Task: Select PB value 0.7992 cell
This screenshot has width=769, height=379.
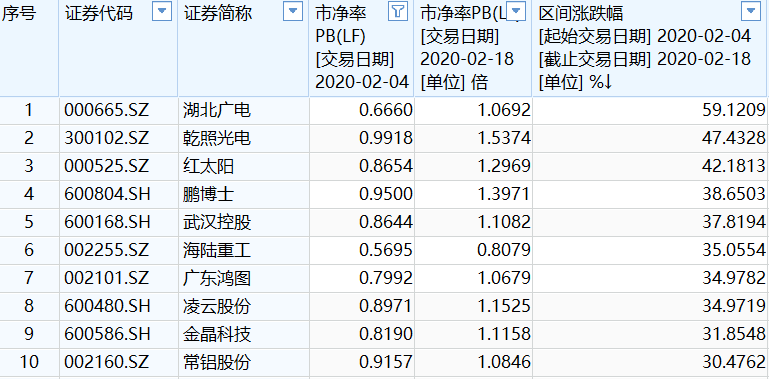Action: (361, 278)
